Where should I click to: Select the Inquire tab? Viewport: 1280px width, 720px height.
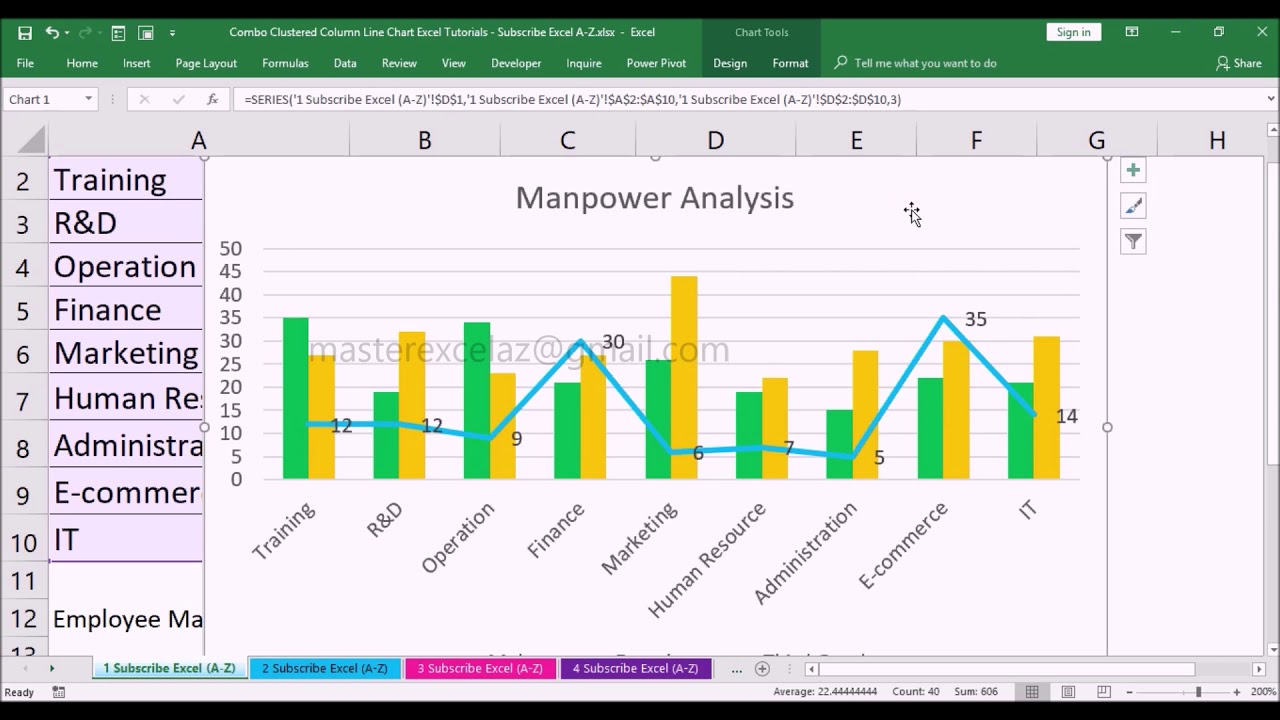[x=584, y=63]
